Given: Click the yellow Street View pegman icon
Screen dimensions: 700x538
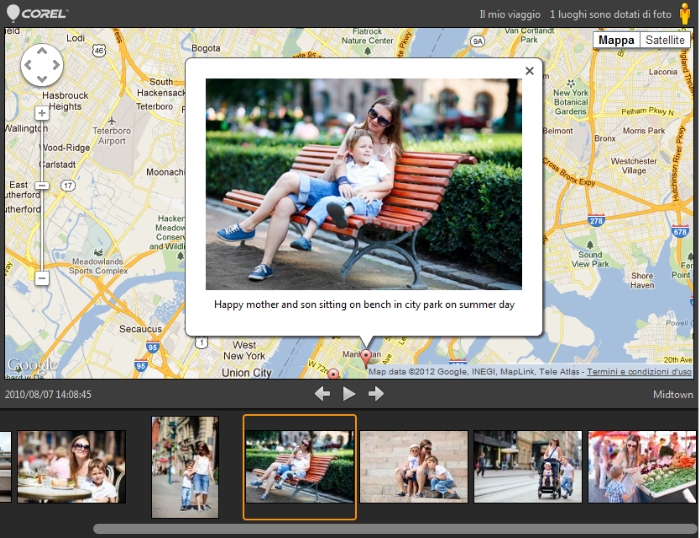Looking at the screenshot, I should point(685,14).
